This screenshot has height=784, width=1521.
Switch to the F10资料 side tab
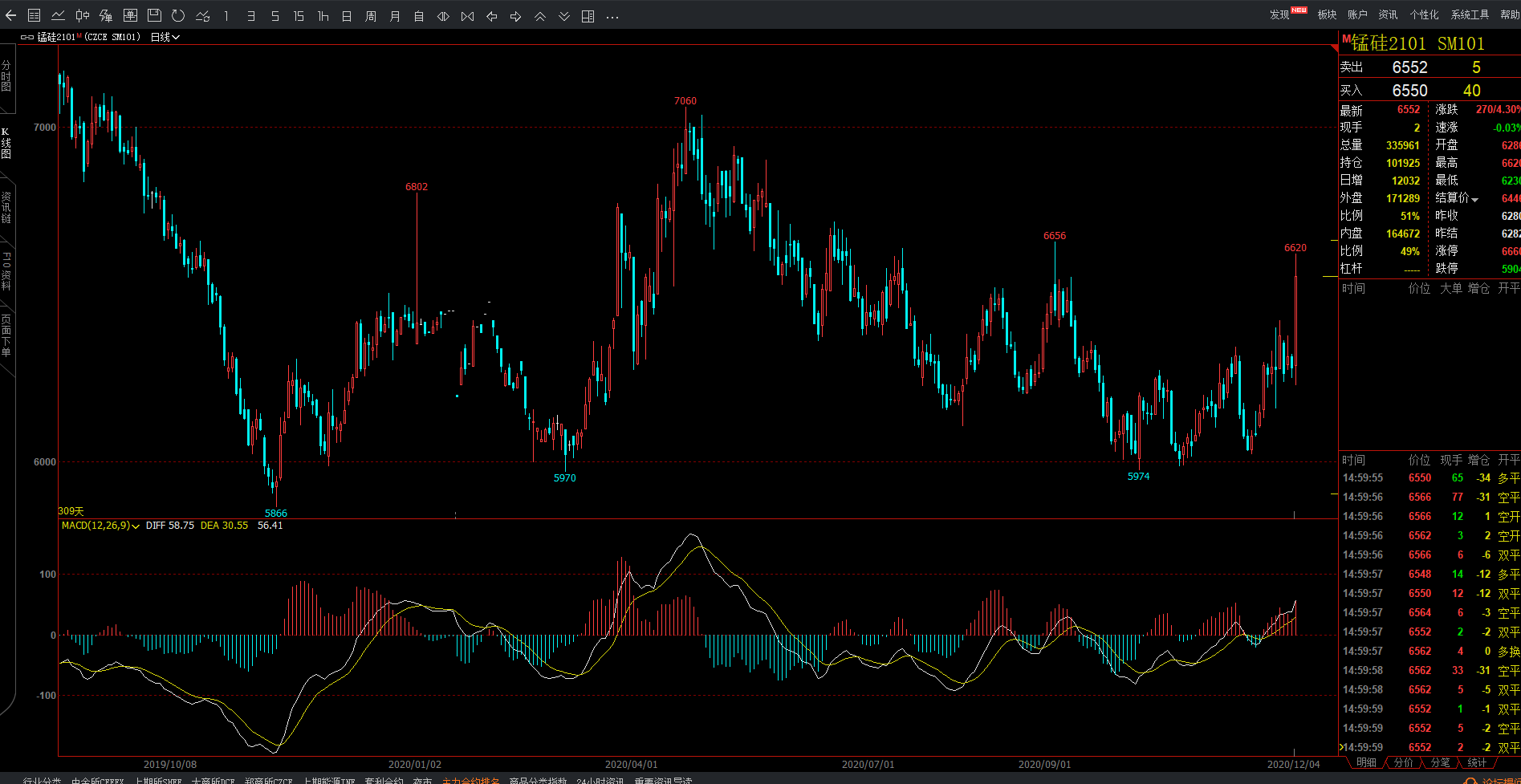[x=6, y=271]
